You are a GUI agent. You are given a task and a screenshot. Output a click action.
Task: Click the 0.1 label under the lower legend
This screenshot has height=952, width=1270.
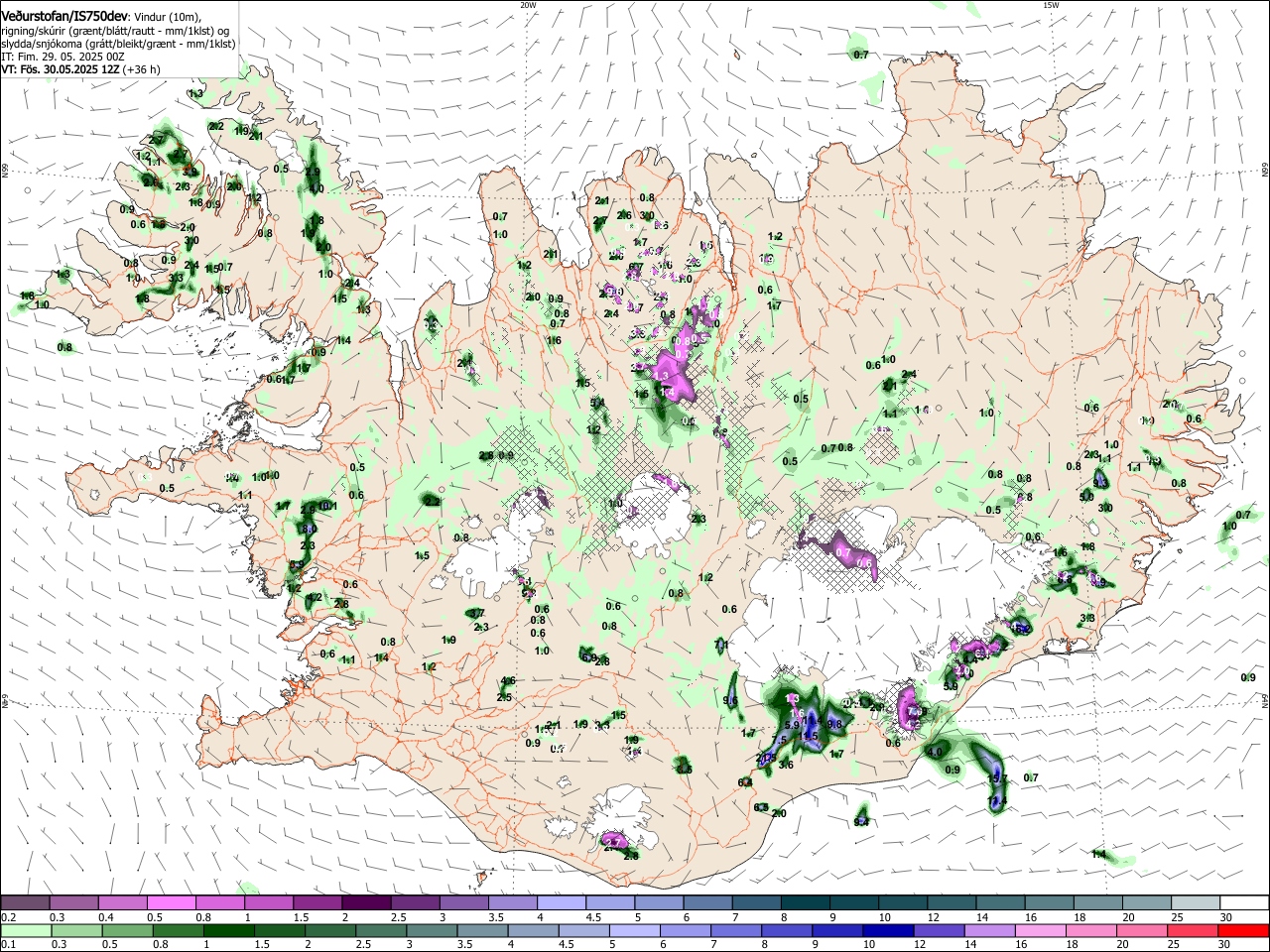click(8, 945)
